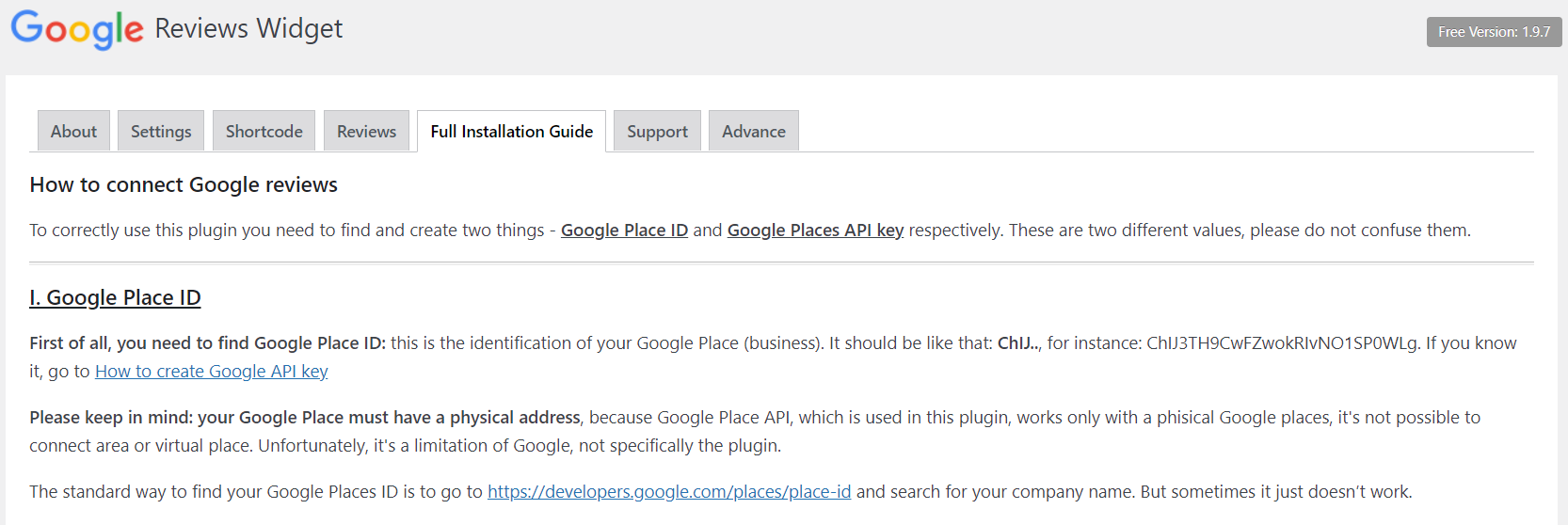The width and height of the screenshot is (1568, 525).
Task: Click the Full Installation Guide tab
Action: coord(511,132)
